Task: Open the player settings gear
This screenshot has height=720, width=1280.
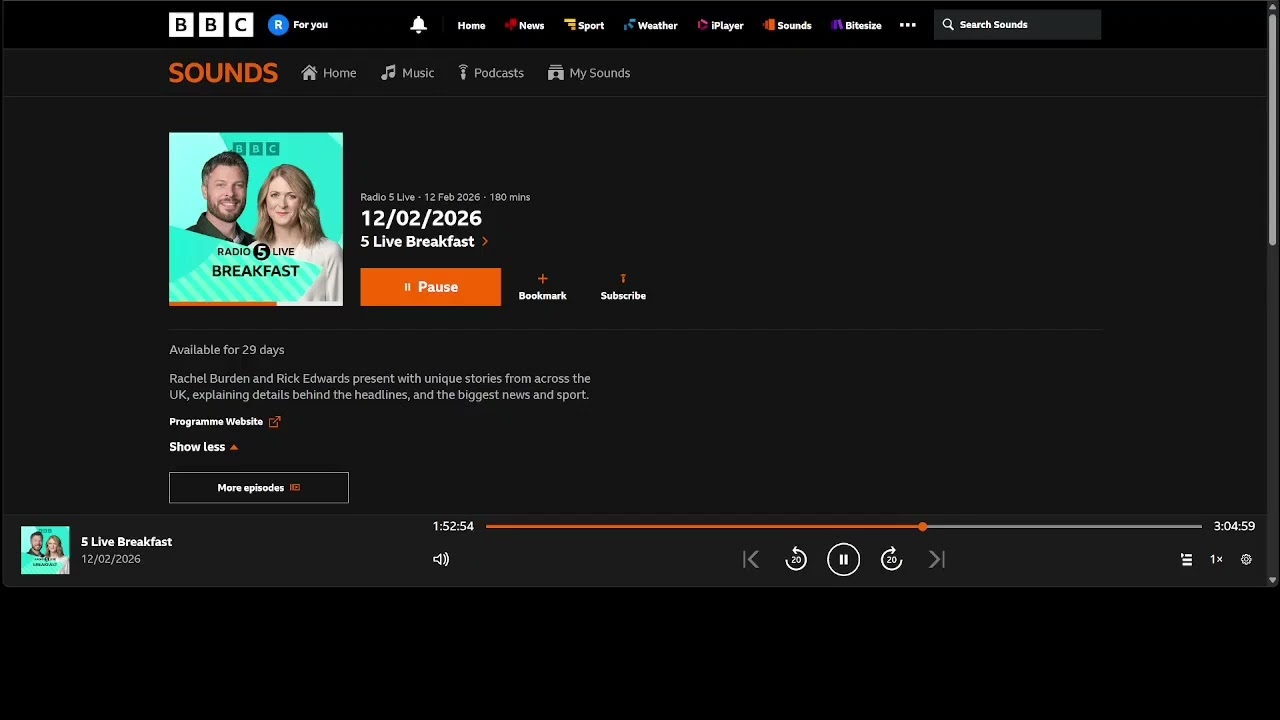Action: pos(1247,560)
